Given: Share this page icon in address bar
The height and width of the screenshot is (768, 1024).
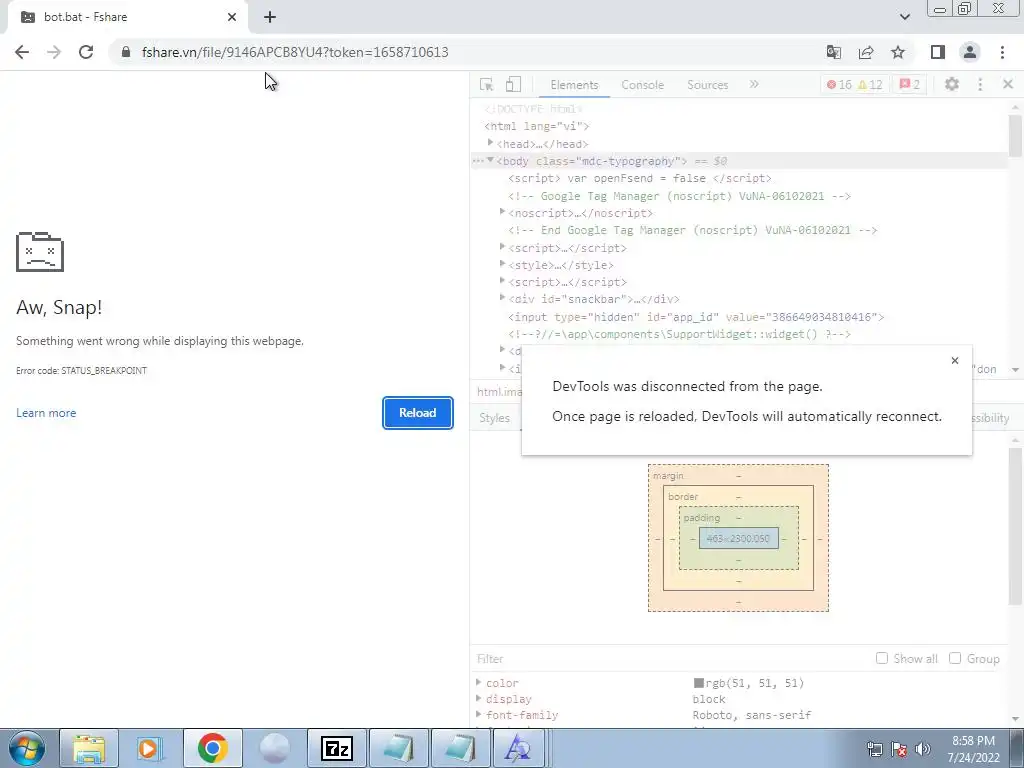Looking at the screenshot, I should tap(866, 52).
